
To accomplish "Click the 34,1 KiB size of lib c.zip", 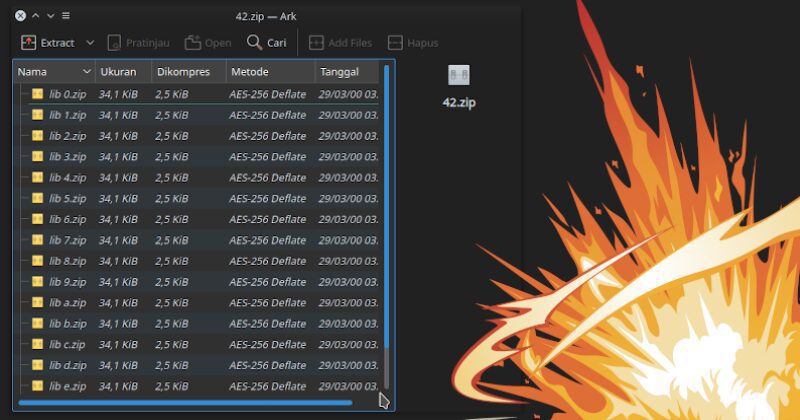I will (x=118, y=345).
